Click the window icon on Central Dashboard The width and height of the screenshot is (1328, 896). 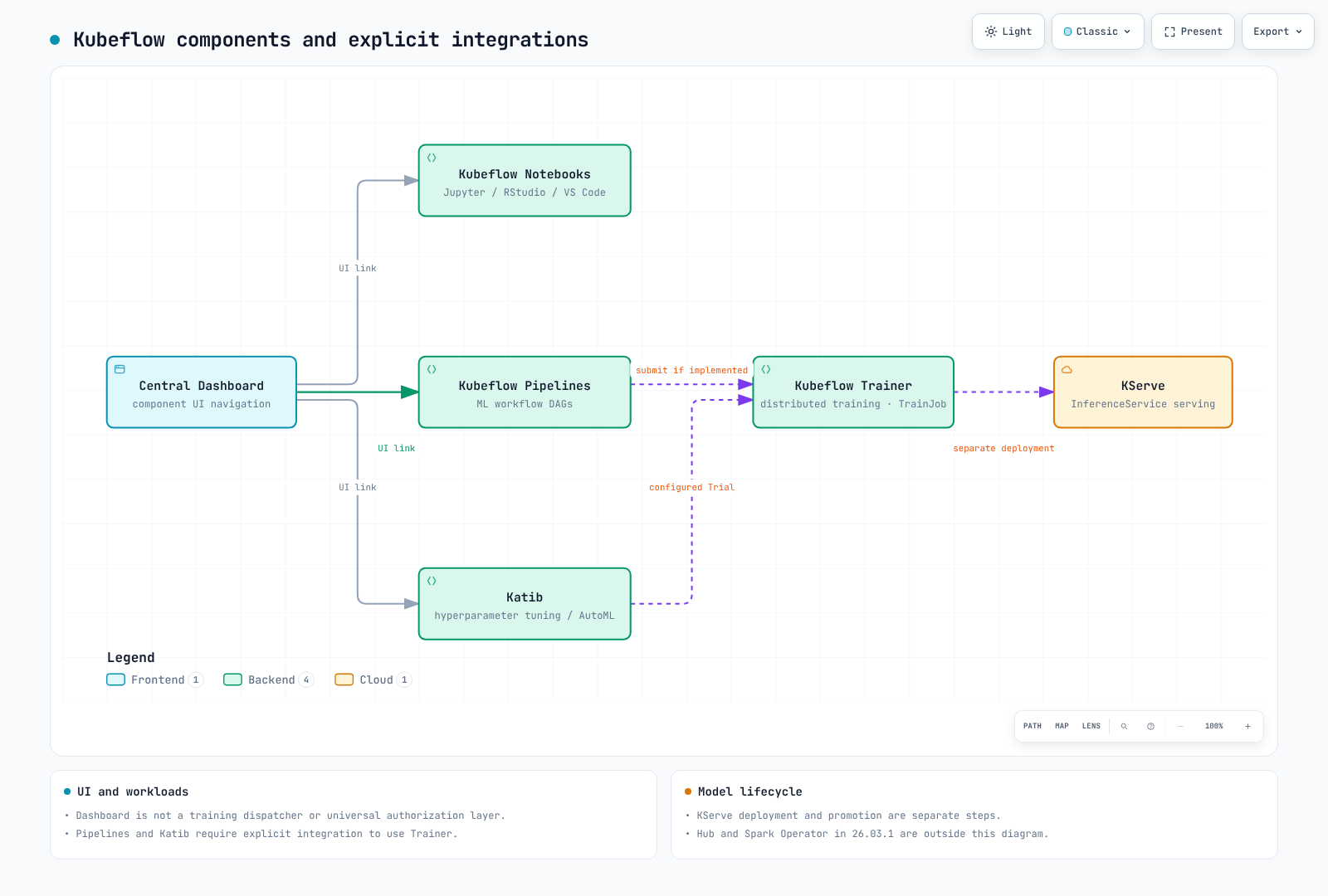120,369
